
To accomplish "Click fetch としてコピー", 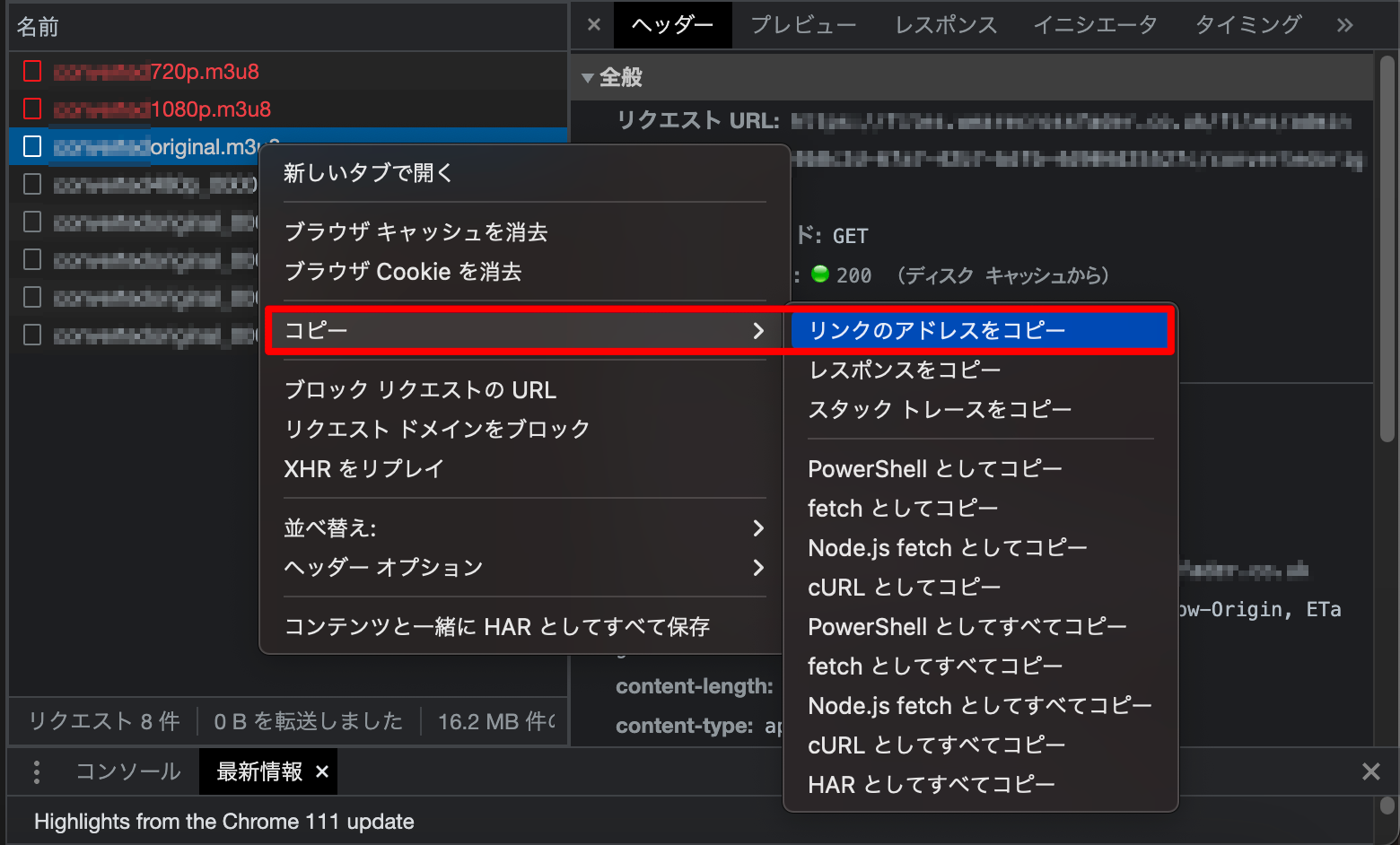I will pyautogui.click(x=980, y=509).
